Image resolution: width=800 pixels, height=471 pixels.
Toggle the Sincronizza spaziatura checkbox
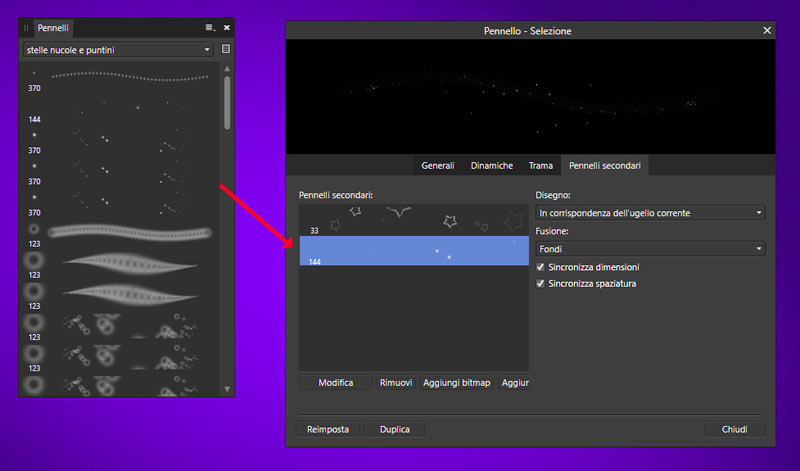540,283
